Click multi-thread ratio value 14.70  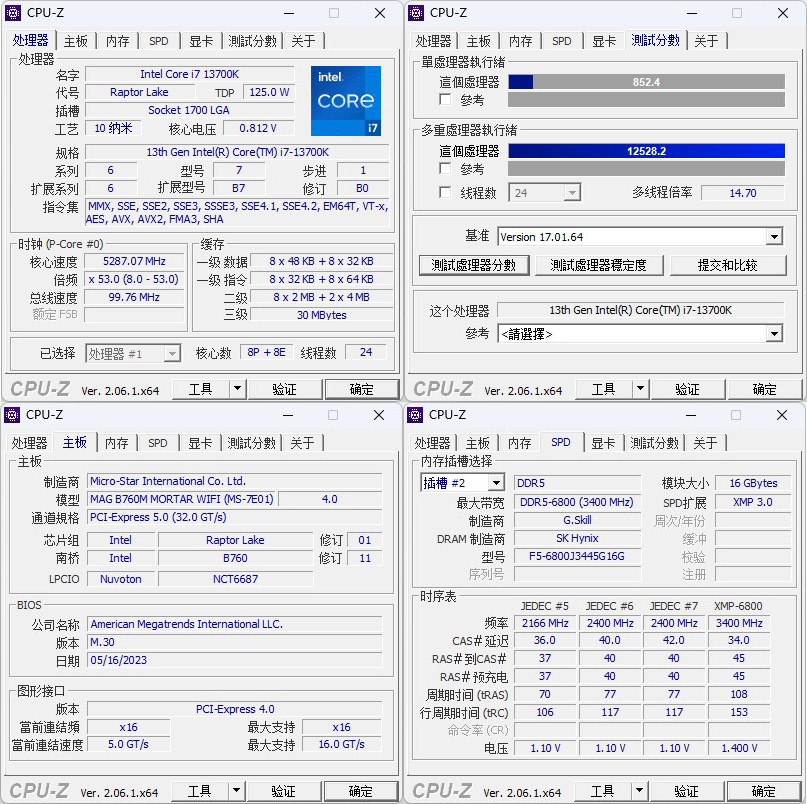coord(743,193)
